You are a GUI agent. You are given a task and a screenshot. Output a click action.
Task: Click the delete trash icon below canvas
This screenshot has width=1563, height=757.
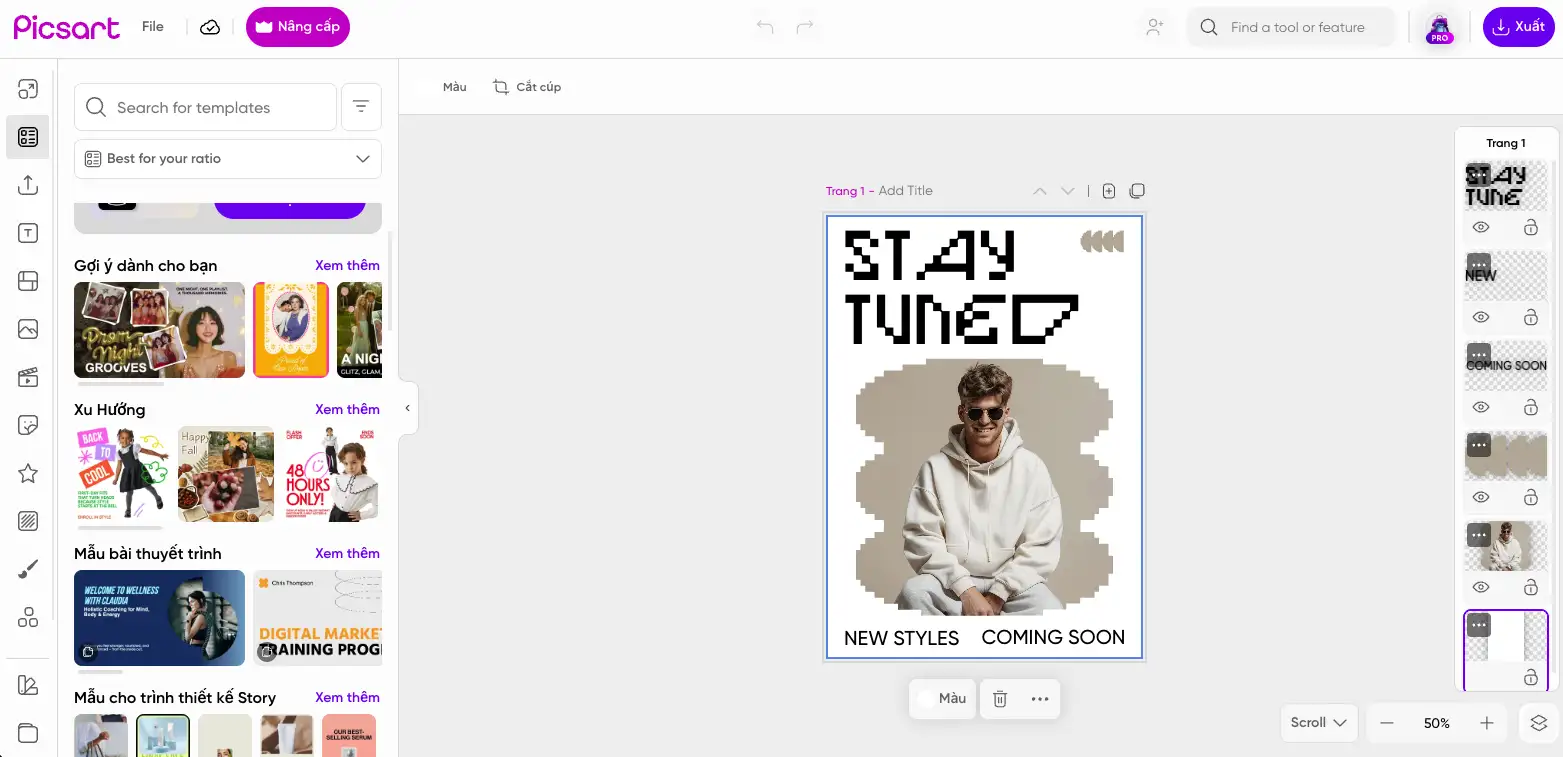point(1000,699)
